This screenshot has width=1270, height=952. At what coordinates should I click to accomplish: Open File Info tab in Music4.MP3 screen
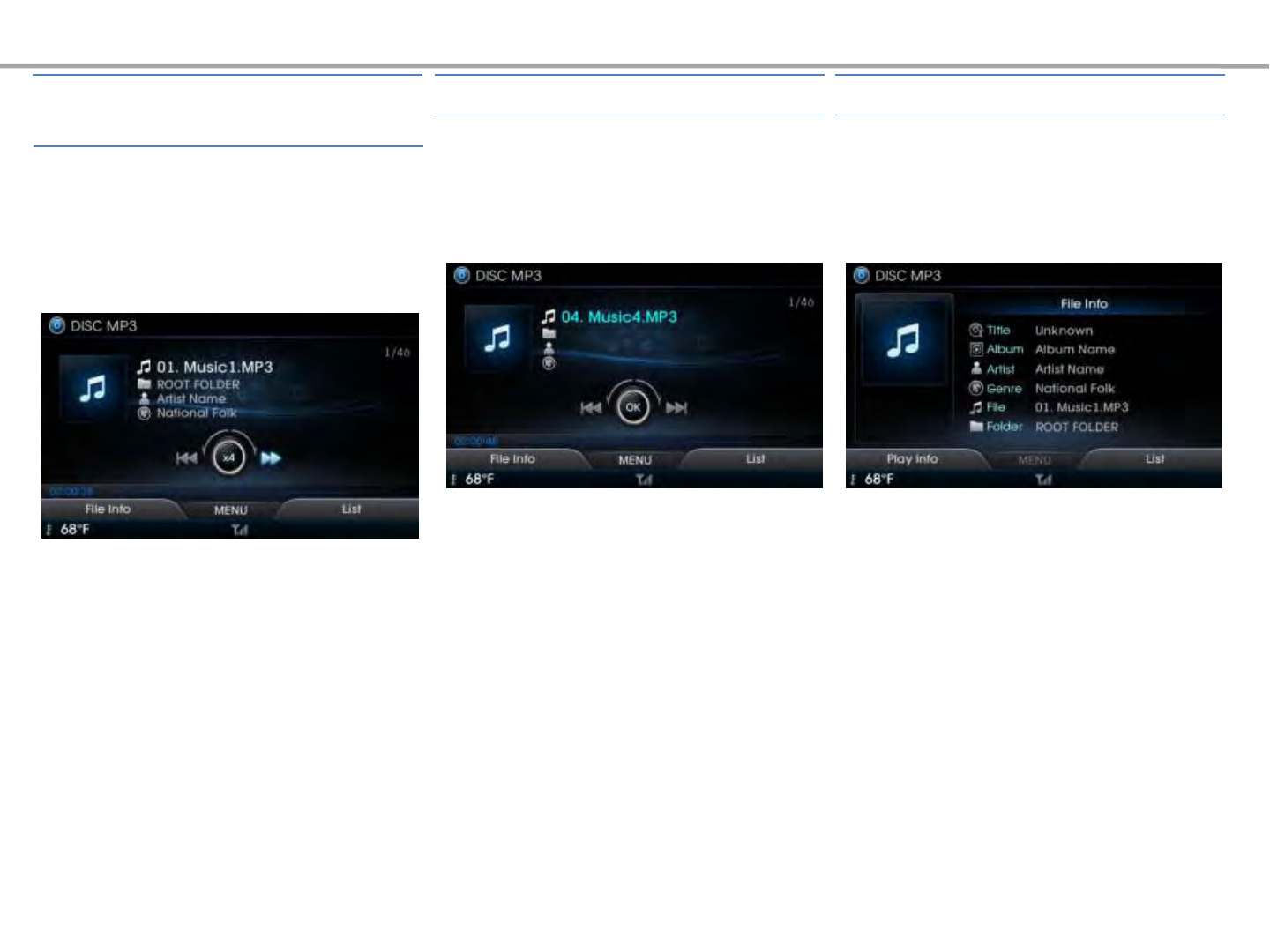click(512, 458)
